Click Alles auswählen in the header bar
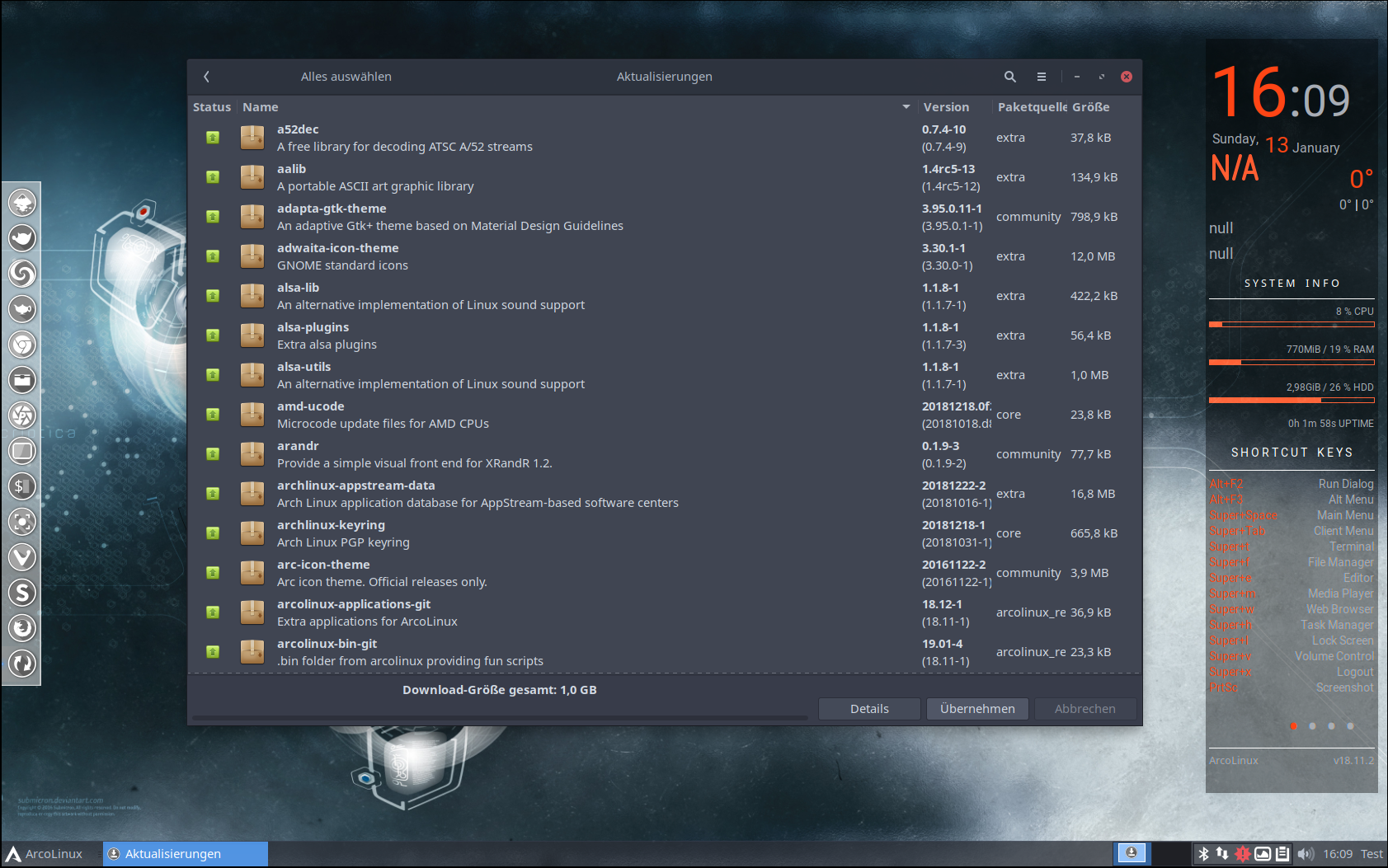 pyautogui.click(x=346, y=77)
